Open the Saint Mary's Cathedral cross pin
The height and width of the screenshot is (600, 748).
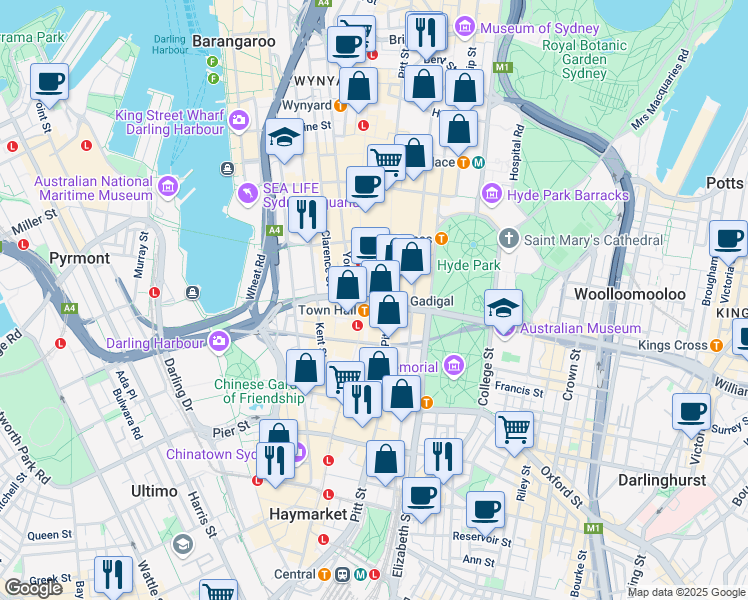pos(509,238)
